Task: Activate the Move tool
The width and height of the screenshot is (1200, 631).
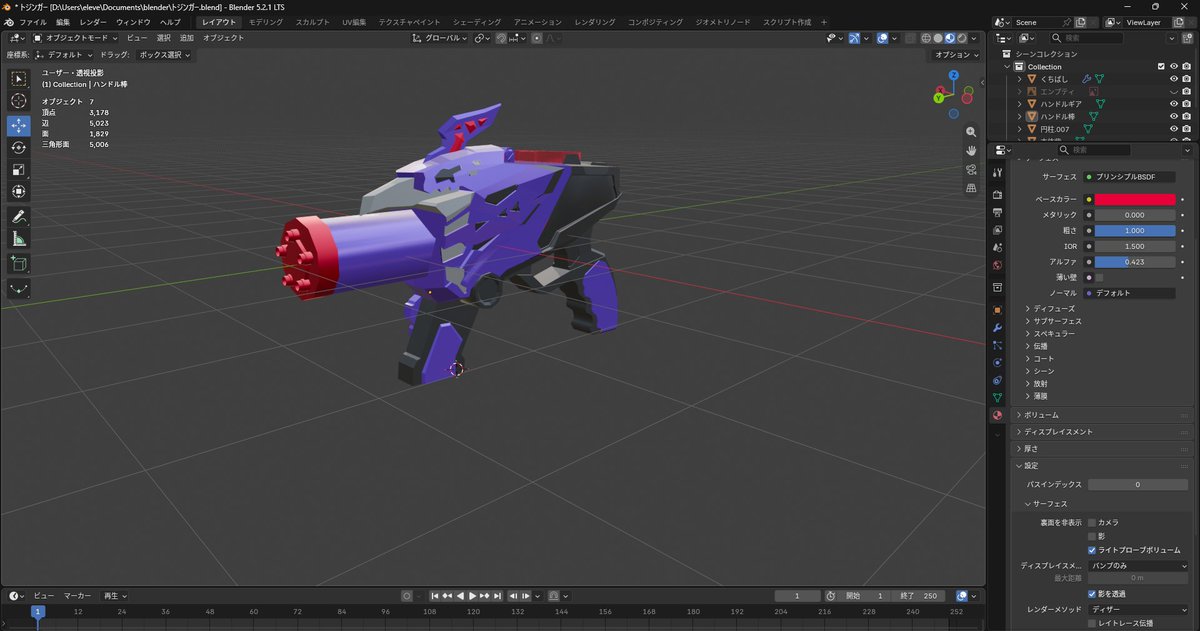Action: [19, 125]
